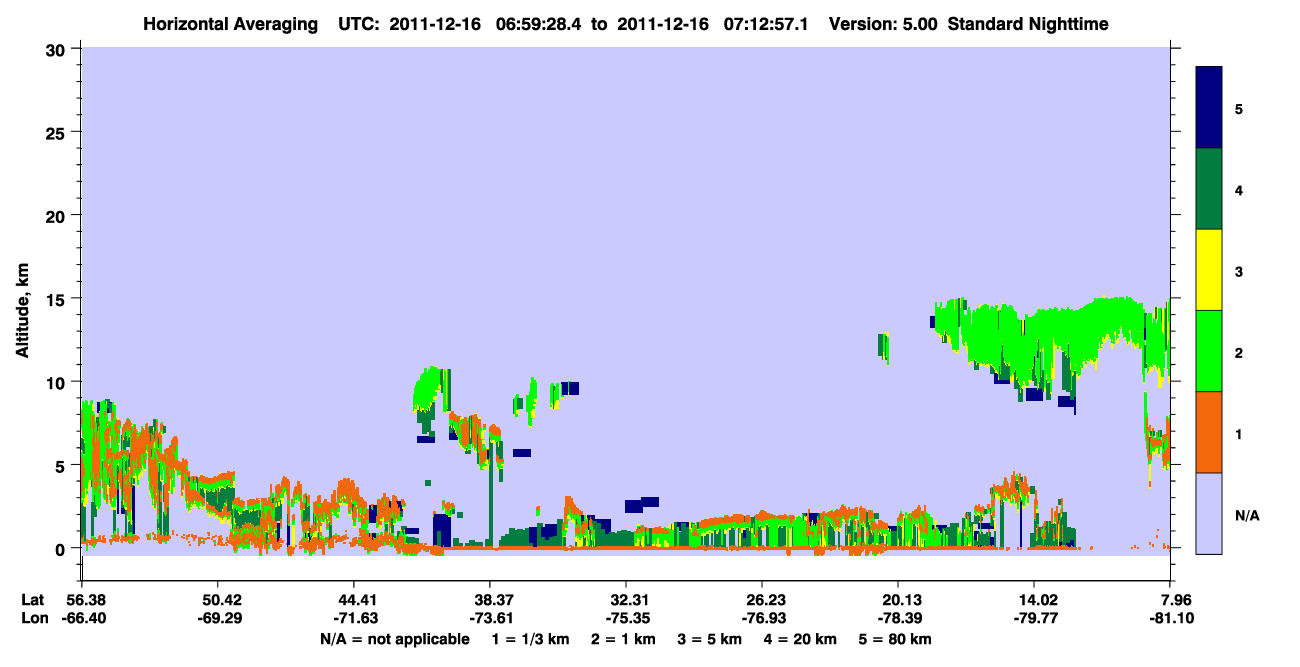The image size is (1300, 667).
Task: Click the '1 = 1/3 km' legend text
Action: click(530, 639)
